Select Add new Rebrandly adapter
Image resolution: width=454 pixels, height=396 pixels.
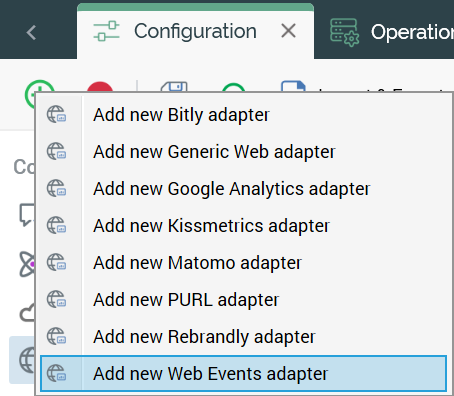click(x=243, y=337)
